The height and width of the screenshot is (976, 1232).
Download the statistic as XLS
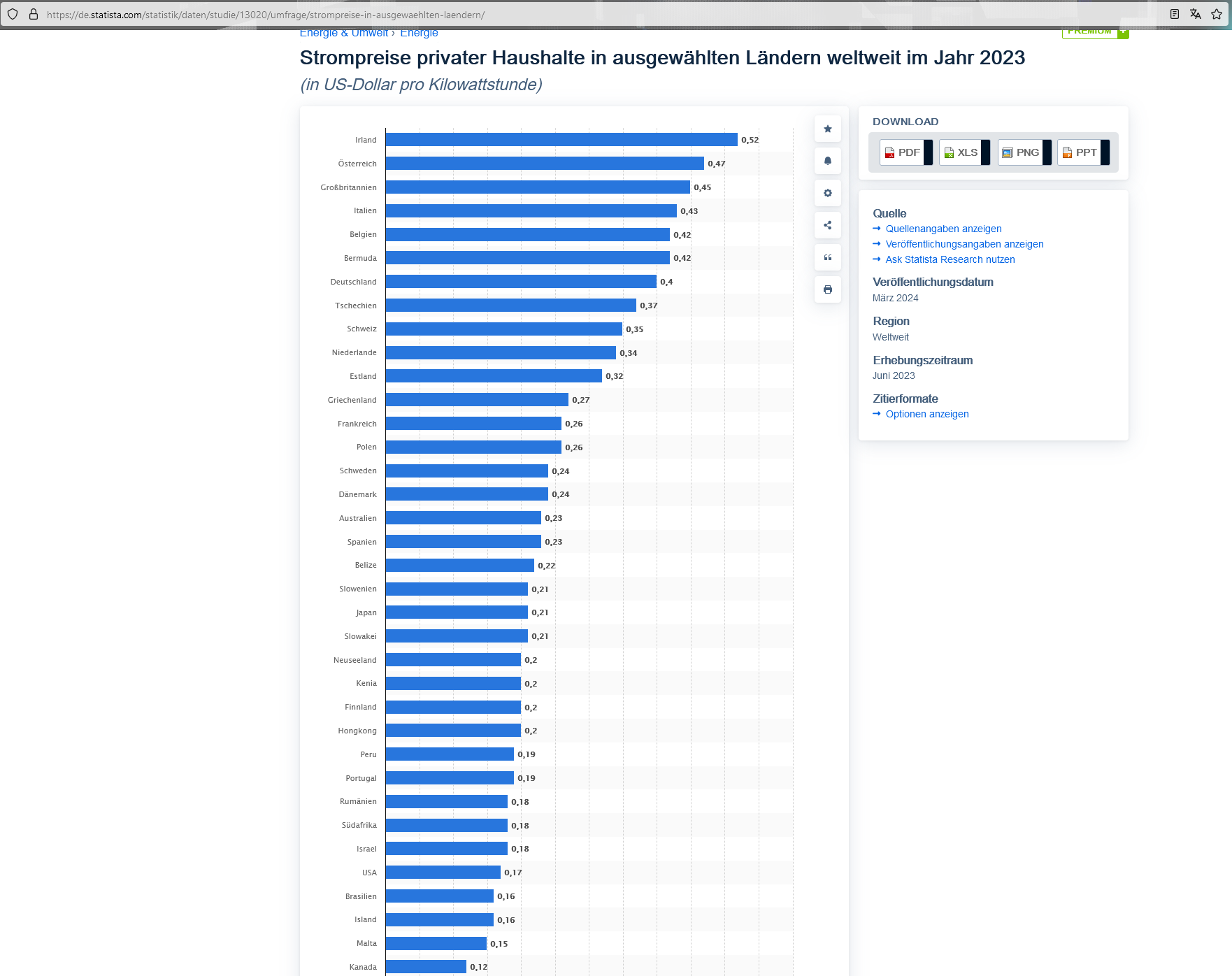click(x=965, y=152)
